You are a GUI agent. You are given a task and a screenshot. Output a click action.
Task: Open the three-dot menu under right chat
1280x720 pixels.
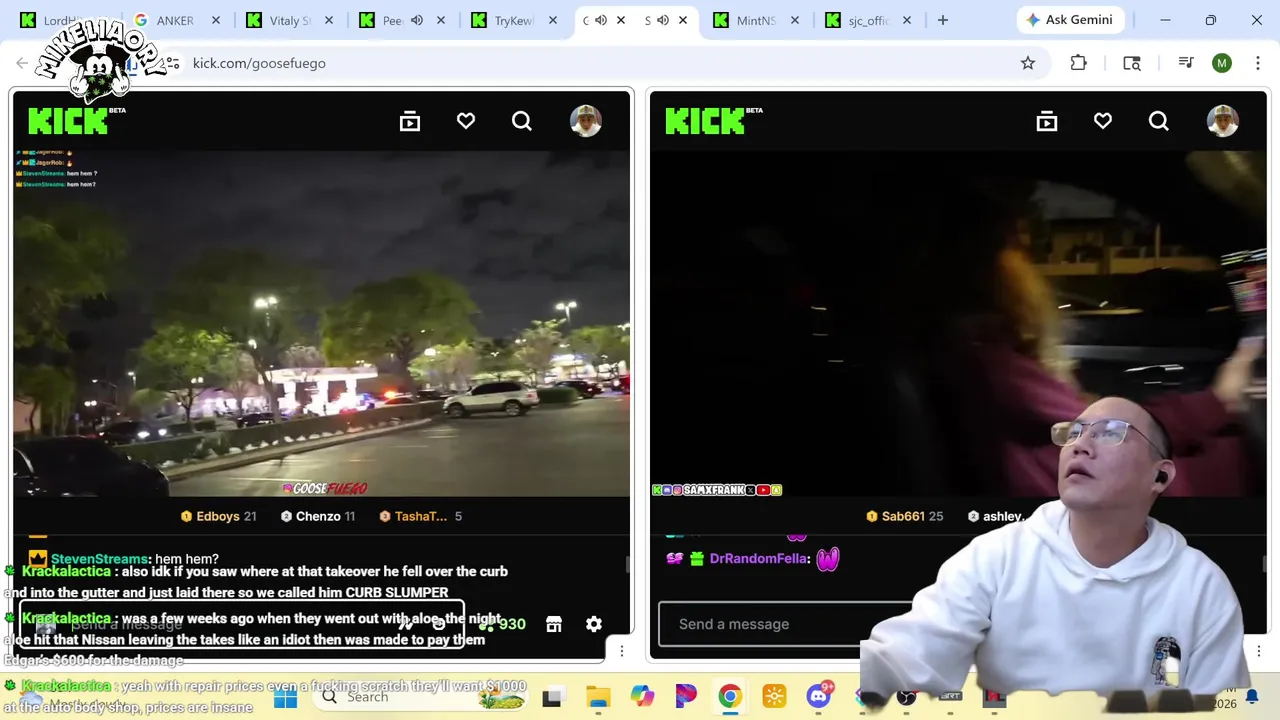click(x=1259, y=651)
